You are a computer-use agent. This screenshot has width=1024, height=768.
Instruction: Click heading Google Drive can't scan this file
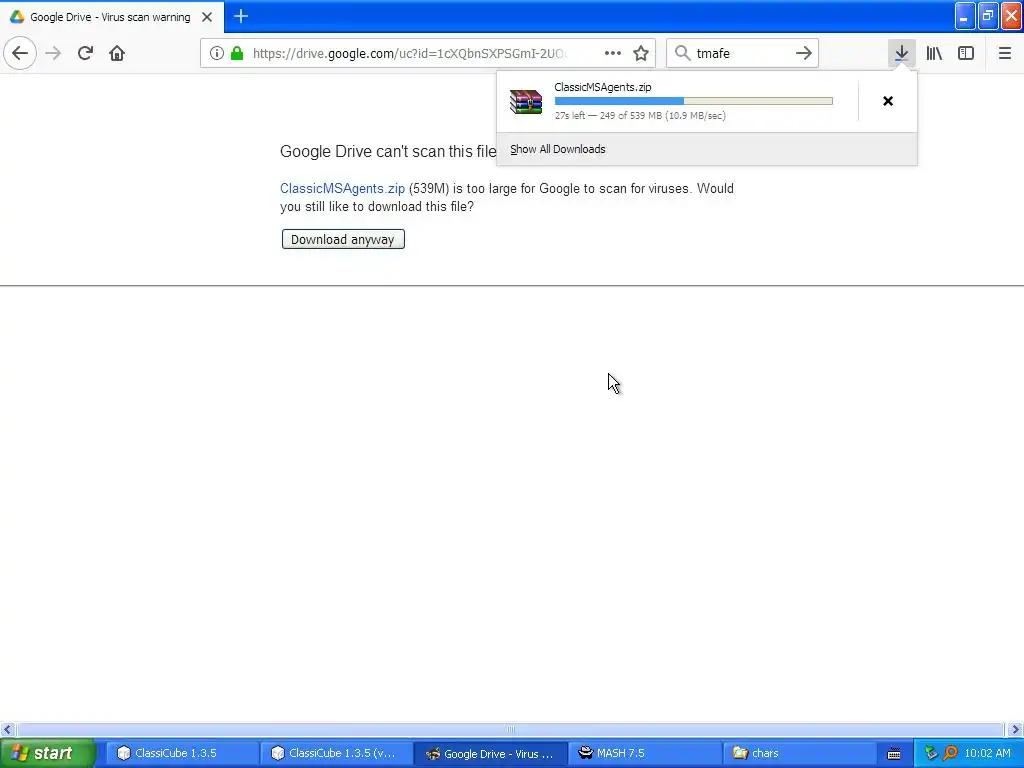coord(388,152)
